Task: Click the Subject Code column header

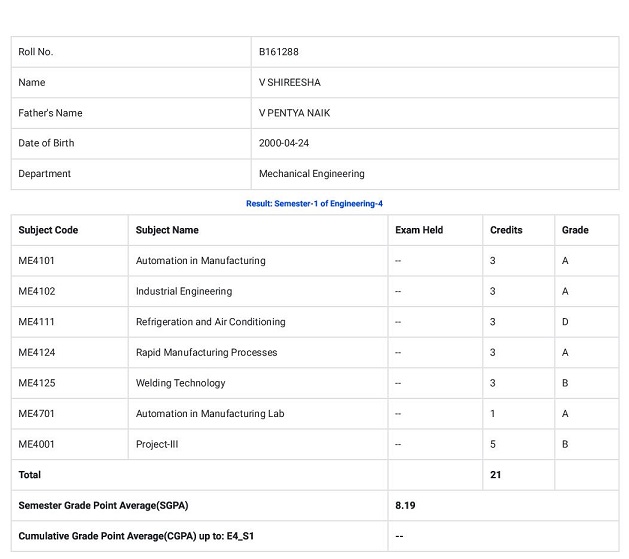Action: click(48, 230)
